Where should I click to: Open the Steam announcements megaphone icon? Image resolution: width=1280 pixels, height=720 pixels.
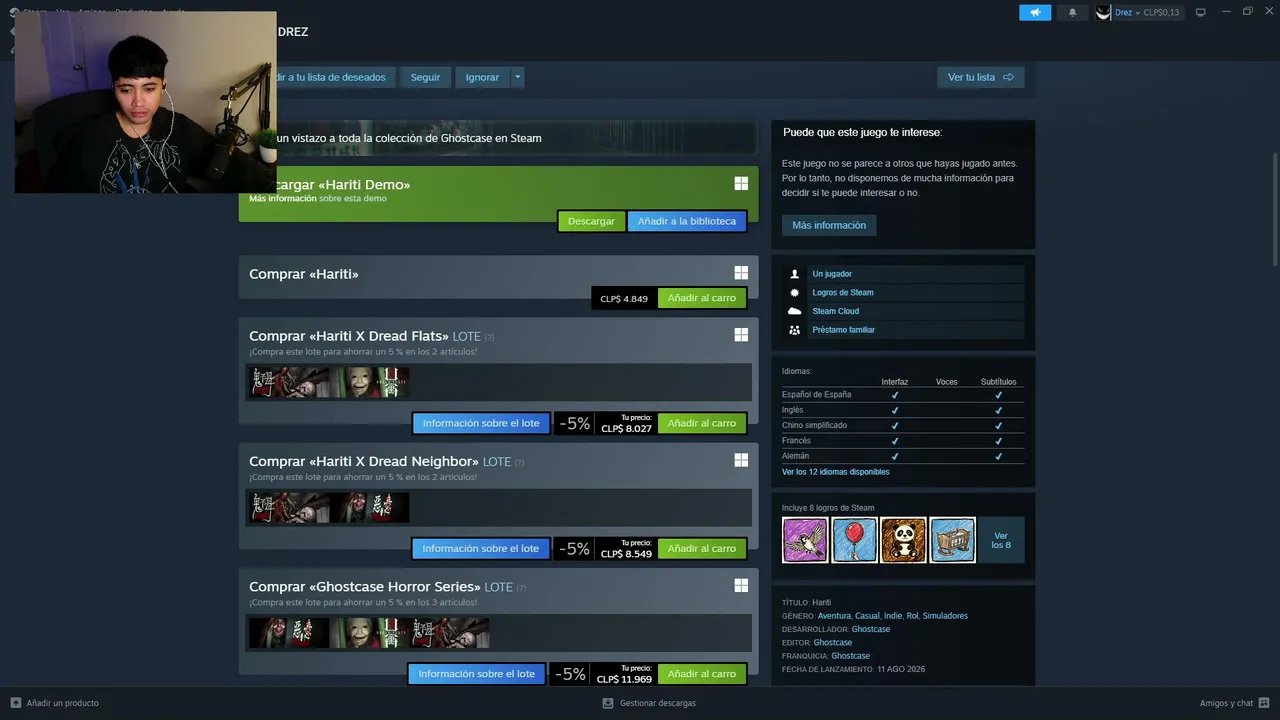point(1035,12)
